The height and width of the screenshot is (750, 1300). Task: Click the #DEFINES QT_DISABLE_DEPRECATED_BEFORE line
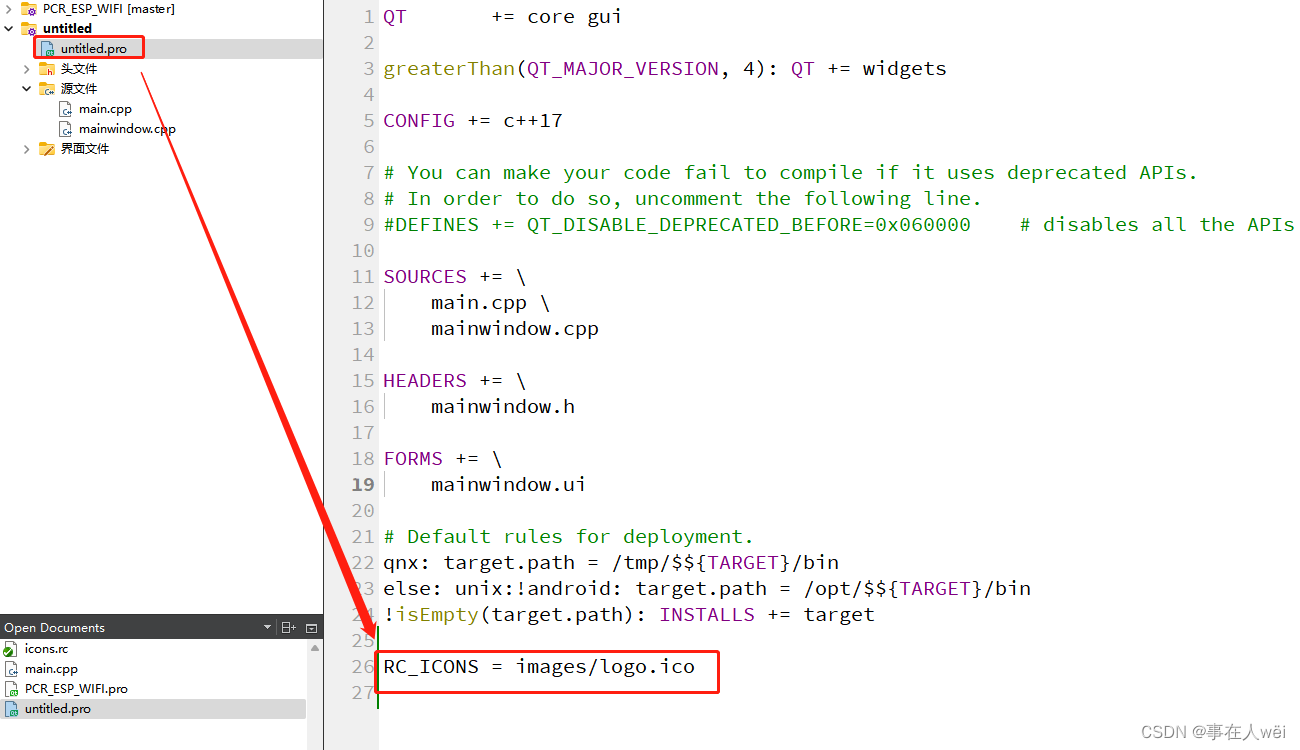pos(838,224)
